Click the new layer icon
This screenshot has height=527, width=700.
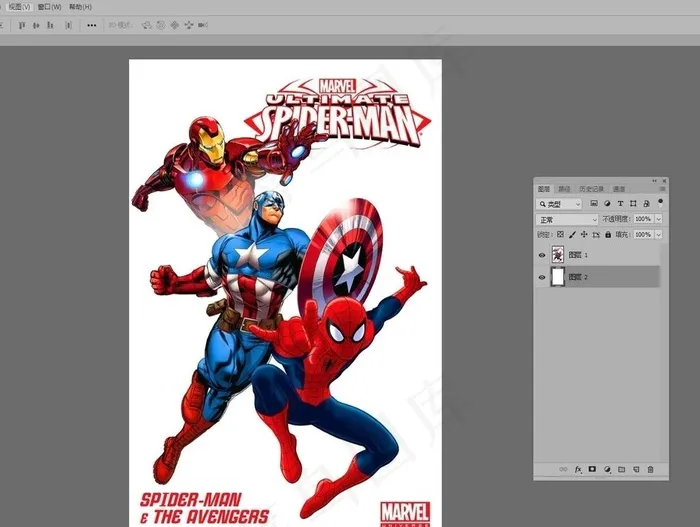(635, 469)
